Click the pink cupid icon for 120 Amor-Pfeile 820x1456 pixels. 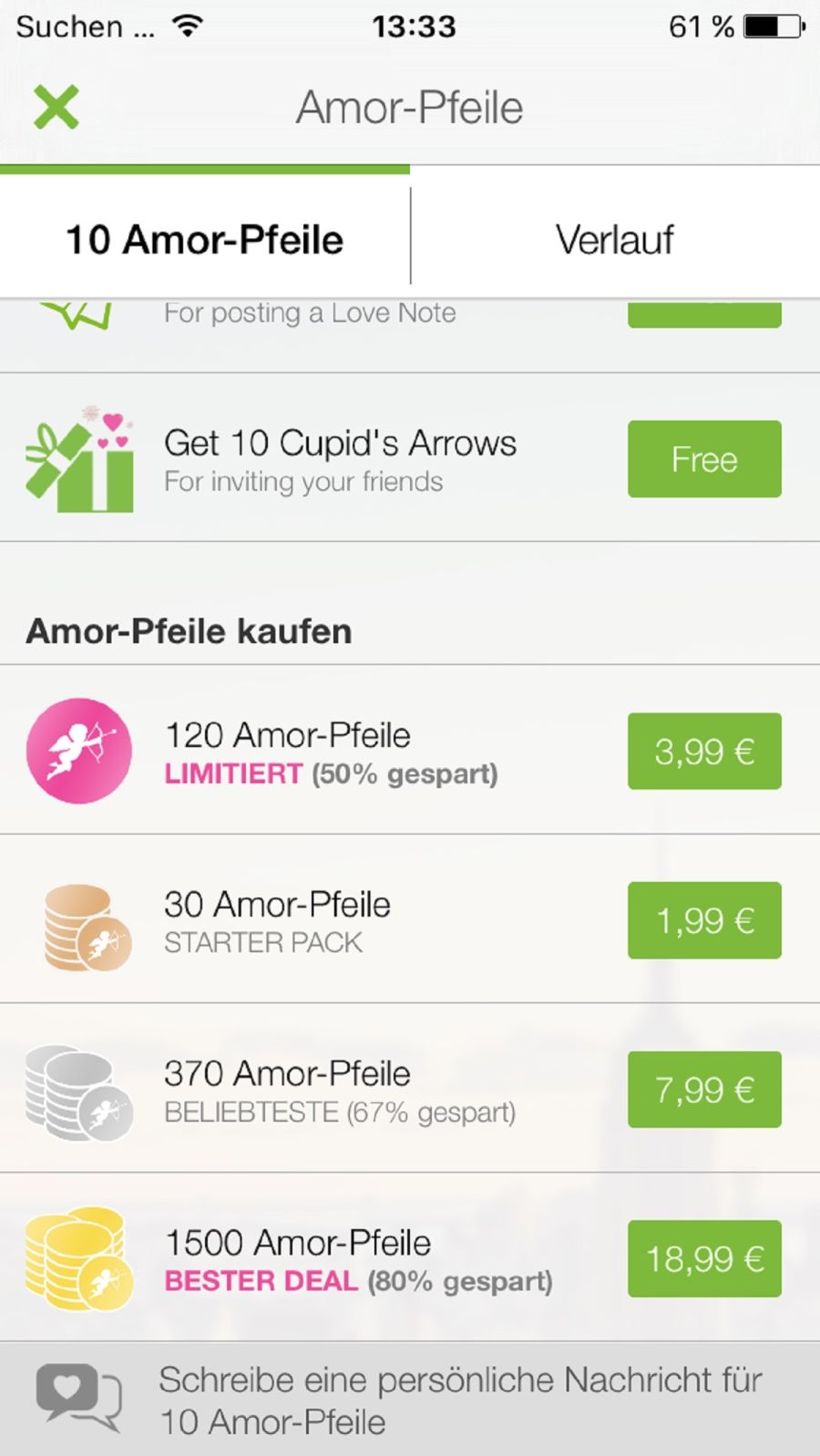tap(79, 751)
